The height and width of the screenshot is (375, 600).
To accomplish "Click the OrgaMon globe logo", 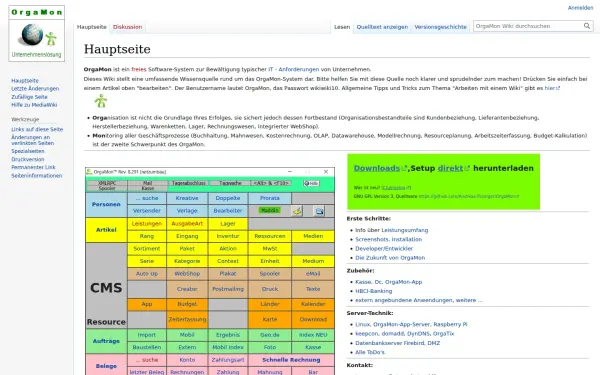I will pos(36,33).
